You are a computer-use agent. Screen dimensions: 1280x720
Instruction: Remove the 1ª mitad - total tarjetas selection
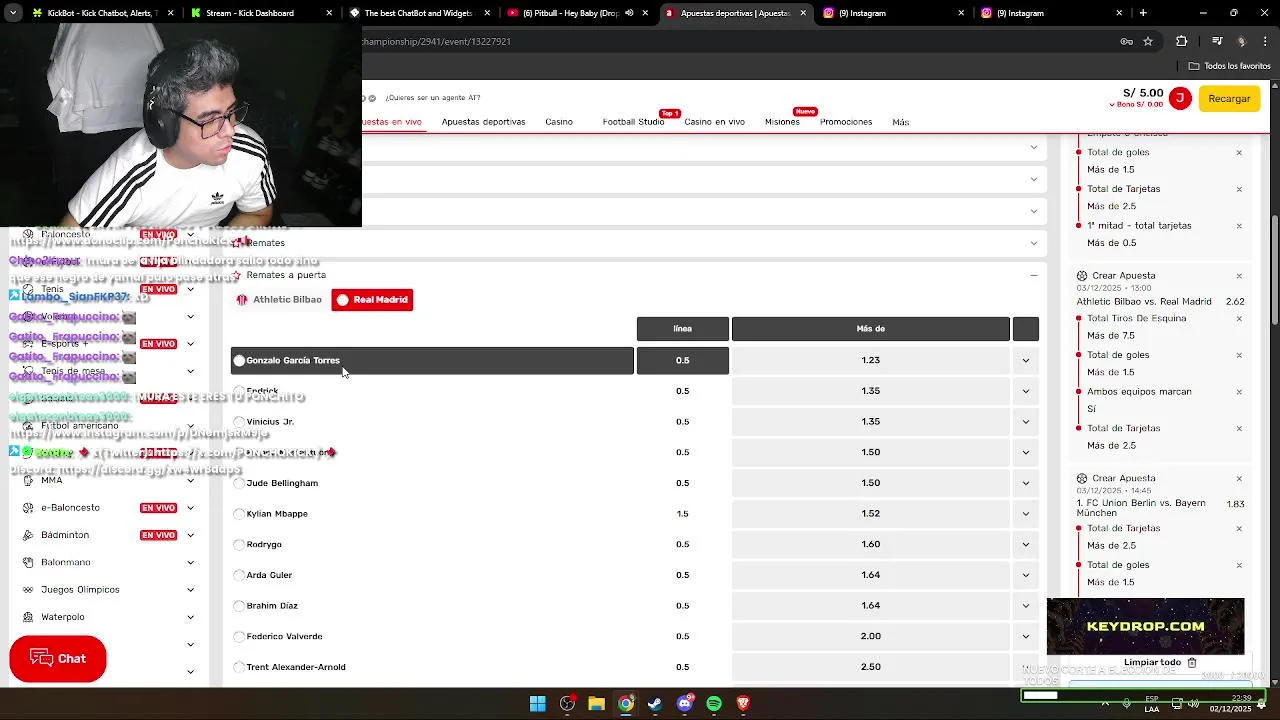pos(1239,226)
